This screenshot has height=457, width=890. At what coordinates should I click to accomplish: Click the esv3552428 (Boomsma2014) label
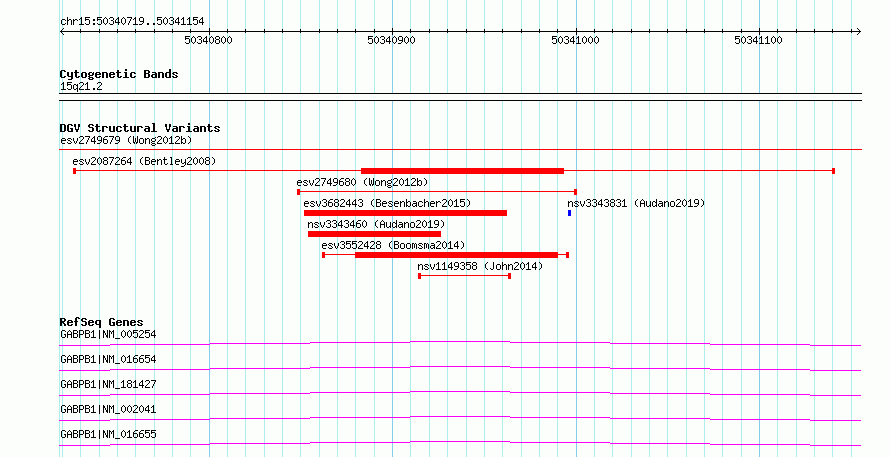(x=393, y=245)
